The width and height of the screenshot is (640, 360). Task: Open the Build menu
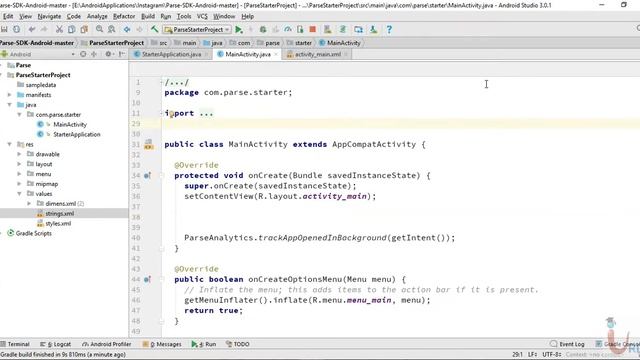tap(148, 16)
